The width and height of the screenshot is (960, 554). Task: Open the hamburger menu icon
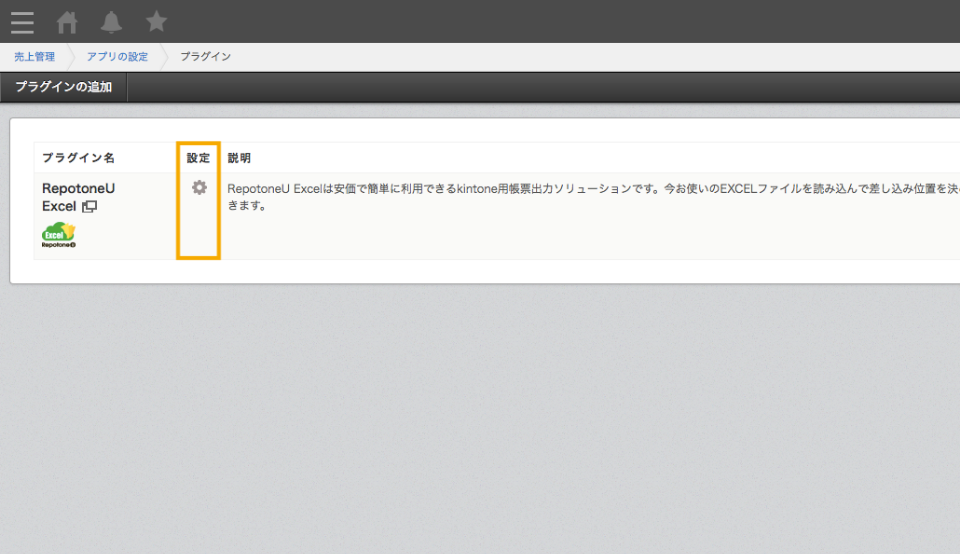[22, 22]
